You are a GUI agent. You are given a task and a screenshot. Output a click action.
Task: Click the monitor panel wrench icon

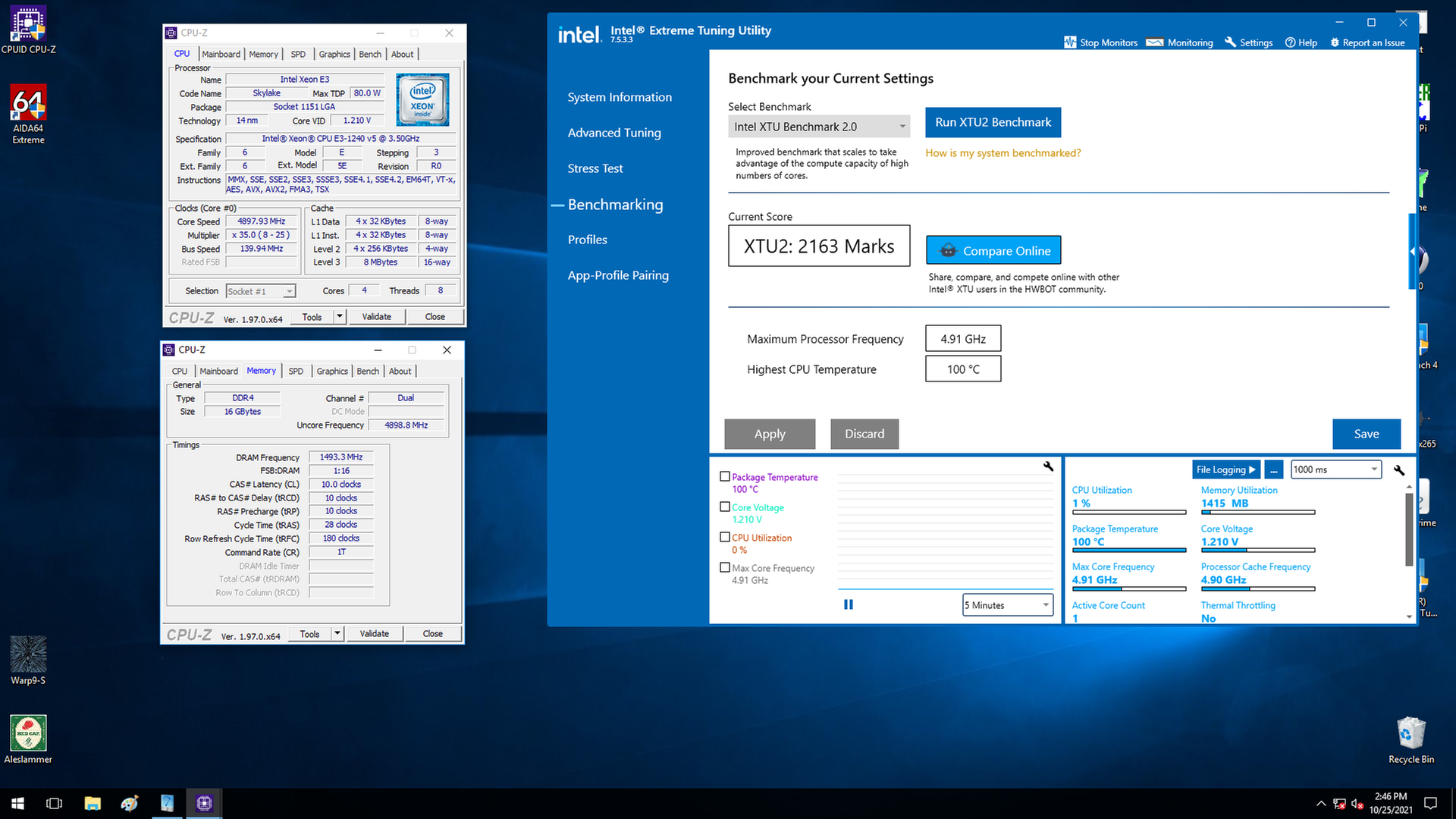1399,470
